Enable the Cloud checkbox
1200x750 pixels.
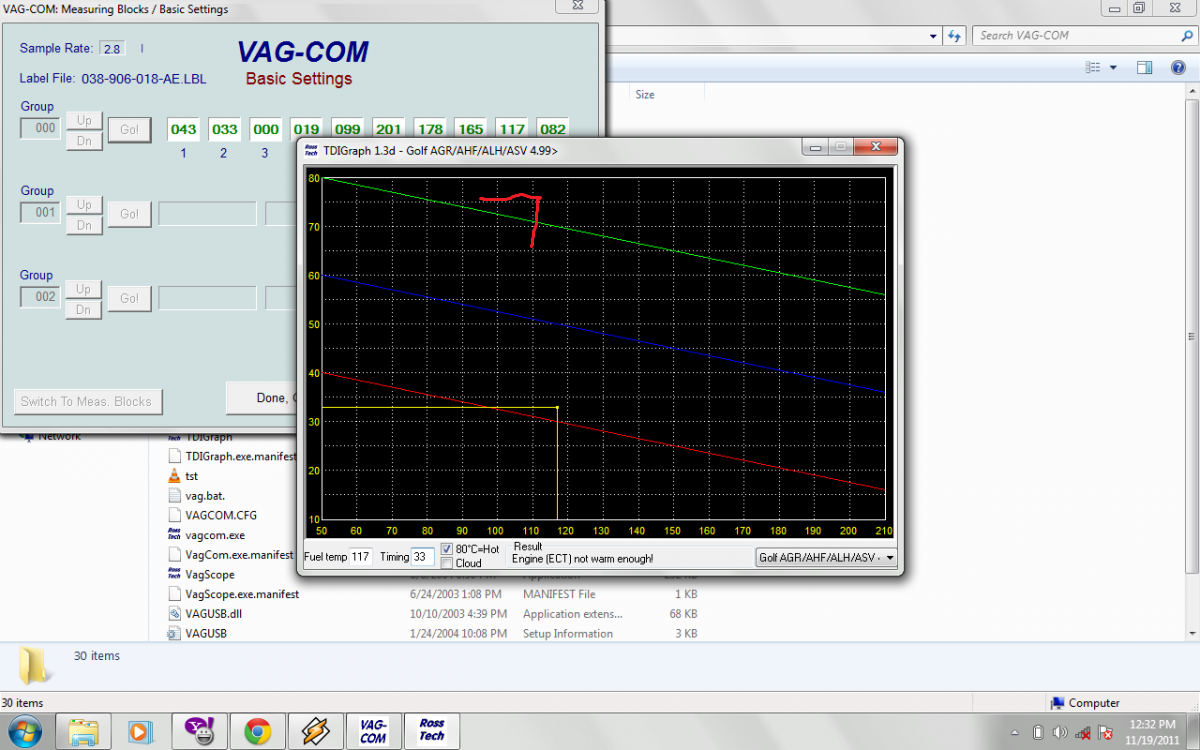pyautogui.click(x=447, y=563)
